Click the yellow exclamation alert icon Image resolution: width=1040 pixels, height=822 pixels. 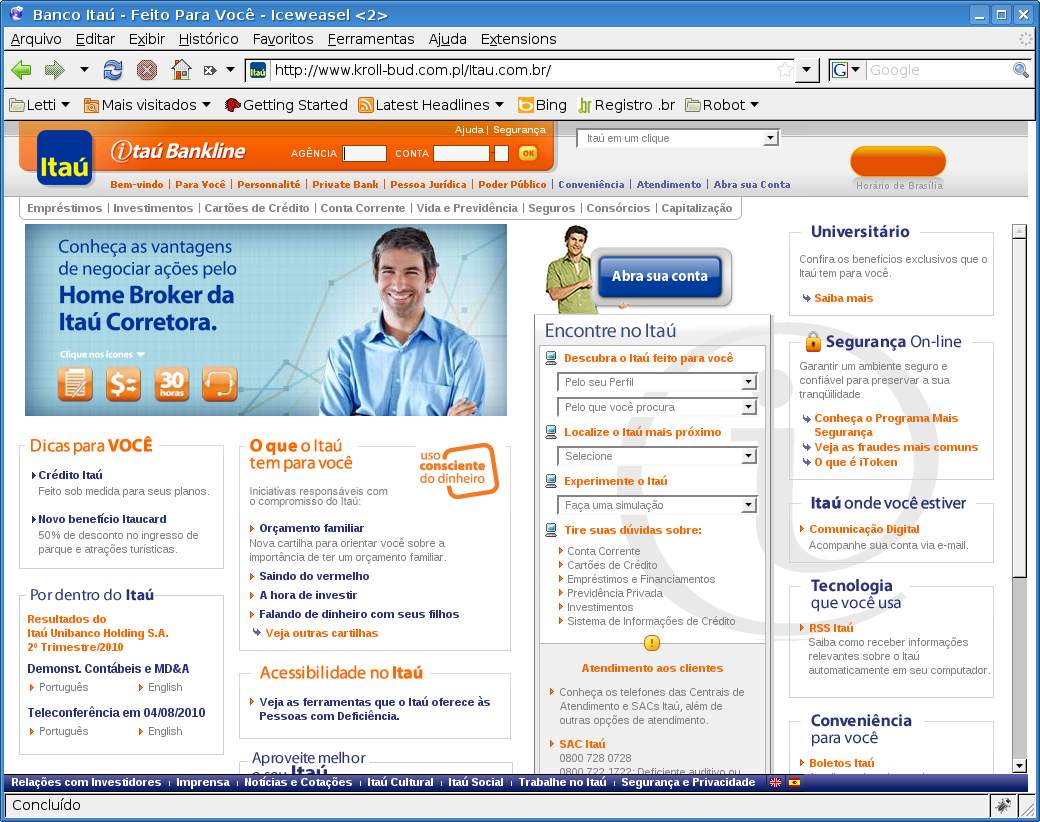[x=652, y=643]
